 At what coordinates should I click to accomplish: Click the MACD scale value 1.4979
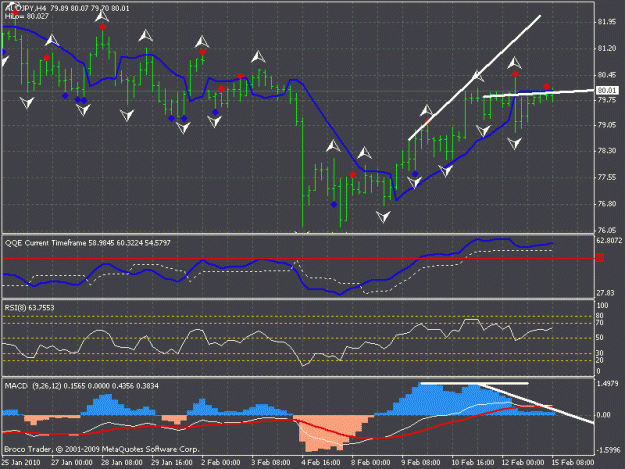[x=608, y=384]
